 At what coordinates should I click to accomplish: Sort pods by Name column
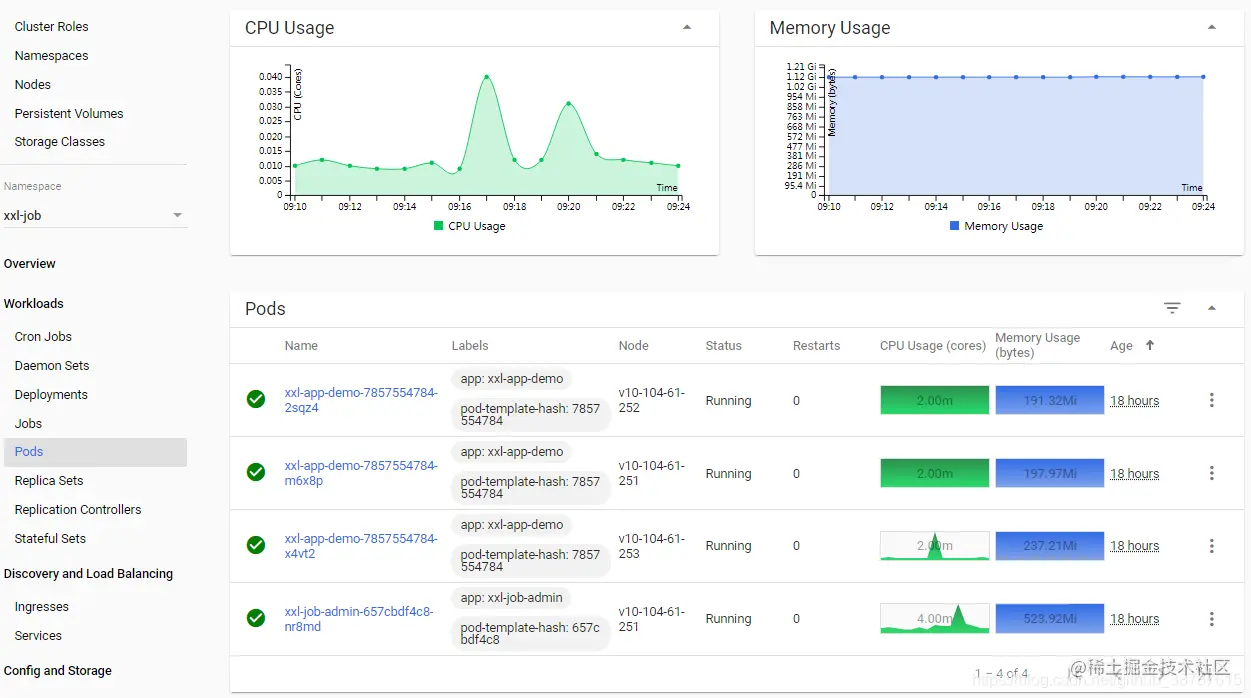point(301,346)
